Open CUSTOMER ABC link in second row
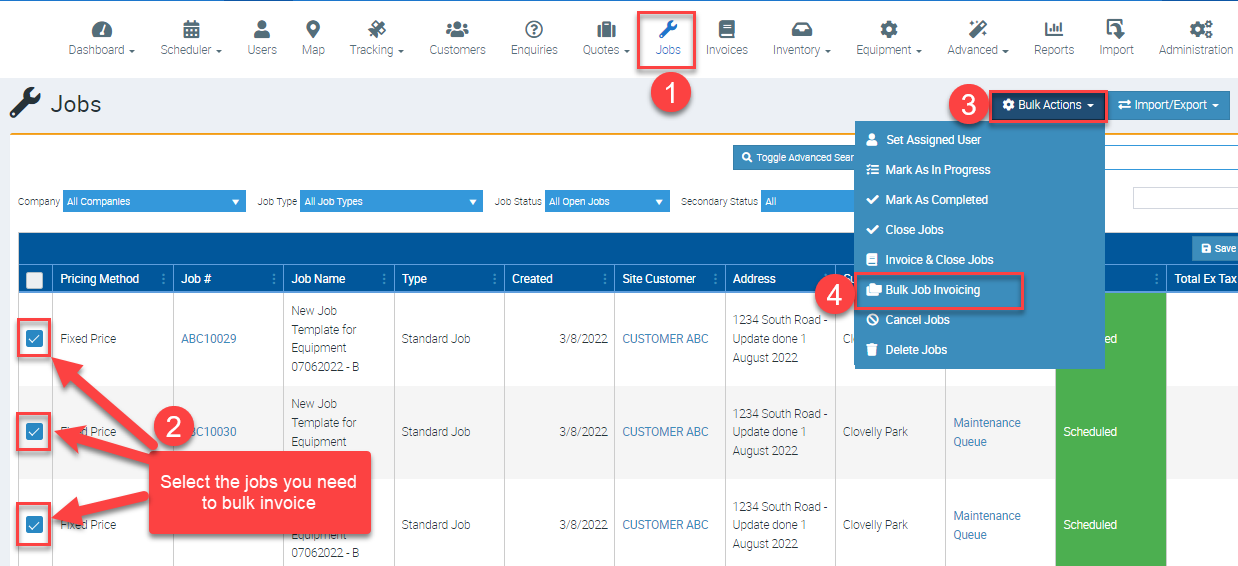 (665, 432)
